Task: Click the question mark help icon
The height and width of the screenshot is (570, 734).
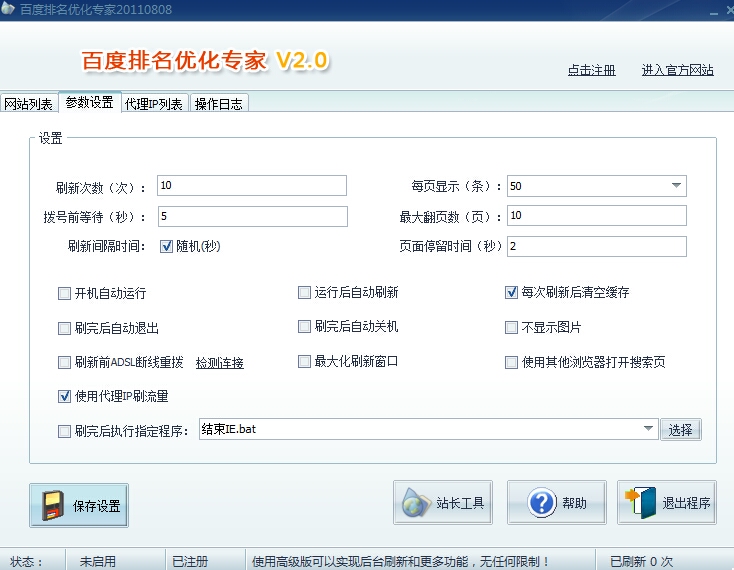Action: tap(542, 503)
